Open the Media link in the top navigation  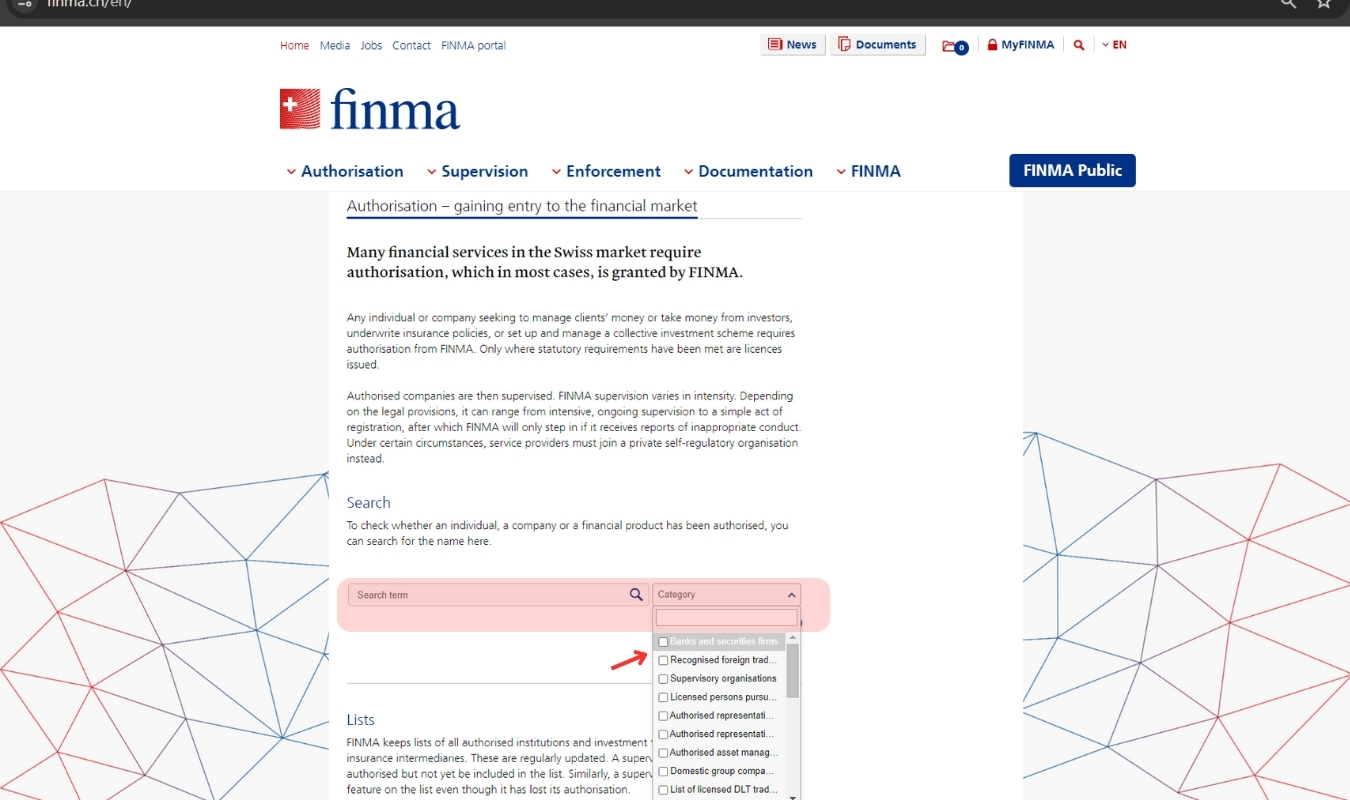point(335,45)
